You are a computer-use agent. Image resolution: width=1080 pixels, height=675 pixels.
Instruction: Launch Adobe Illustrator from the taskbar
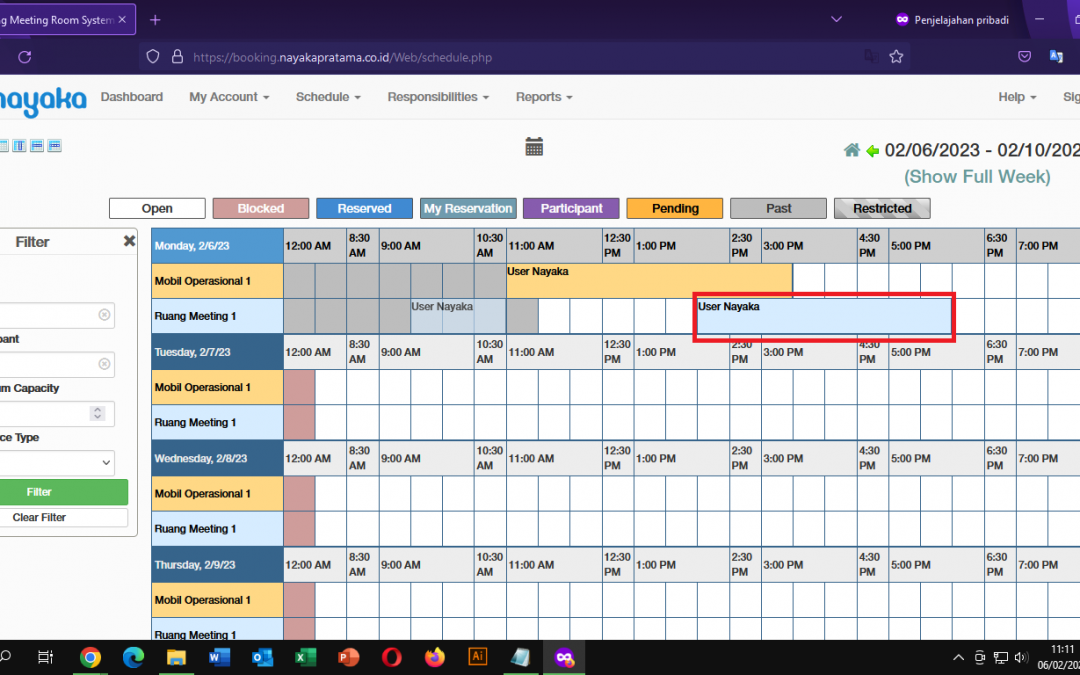pos(477,657)
